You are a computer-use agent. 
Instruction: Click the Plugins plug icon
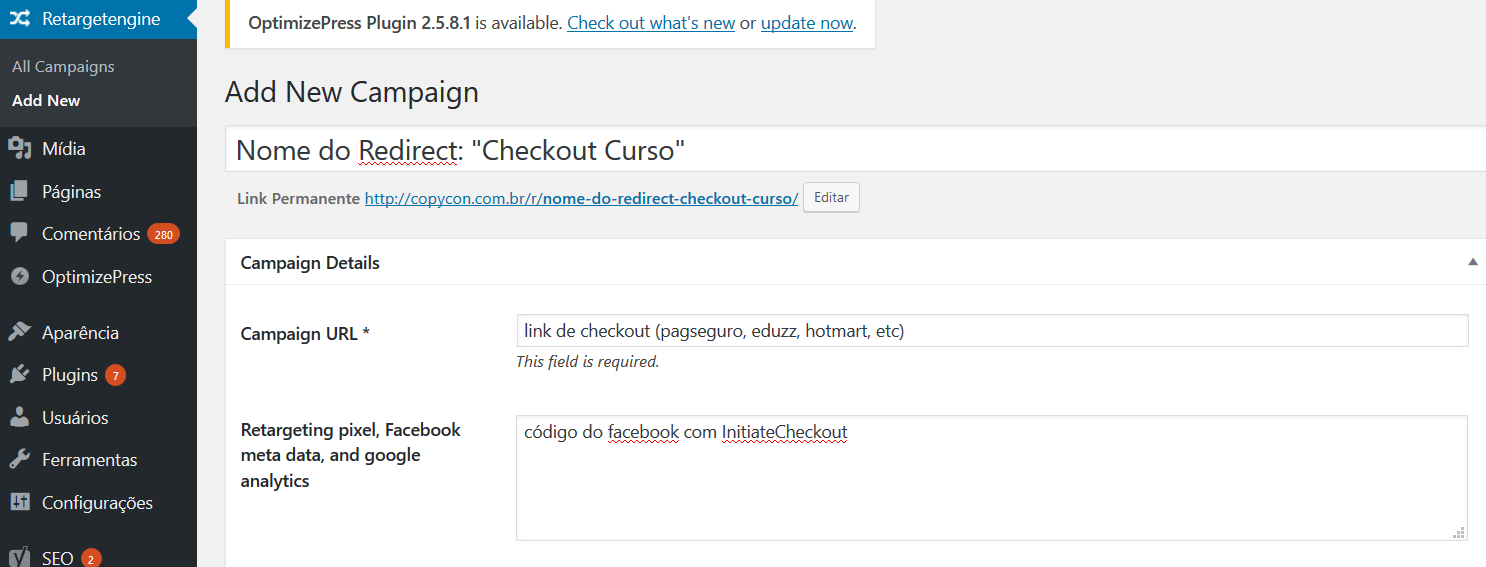click(x=20, y=375)
